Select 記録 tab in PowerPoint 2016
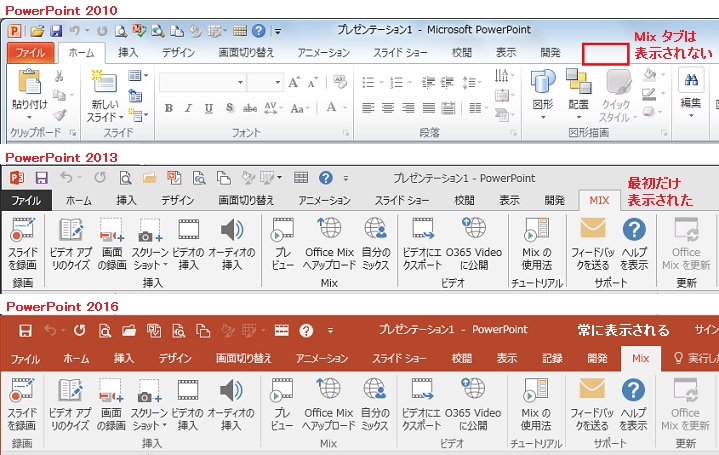Image resolution: width=719 pixels, height=455 pixels. click(552, 358)
